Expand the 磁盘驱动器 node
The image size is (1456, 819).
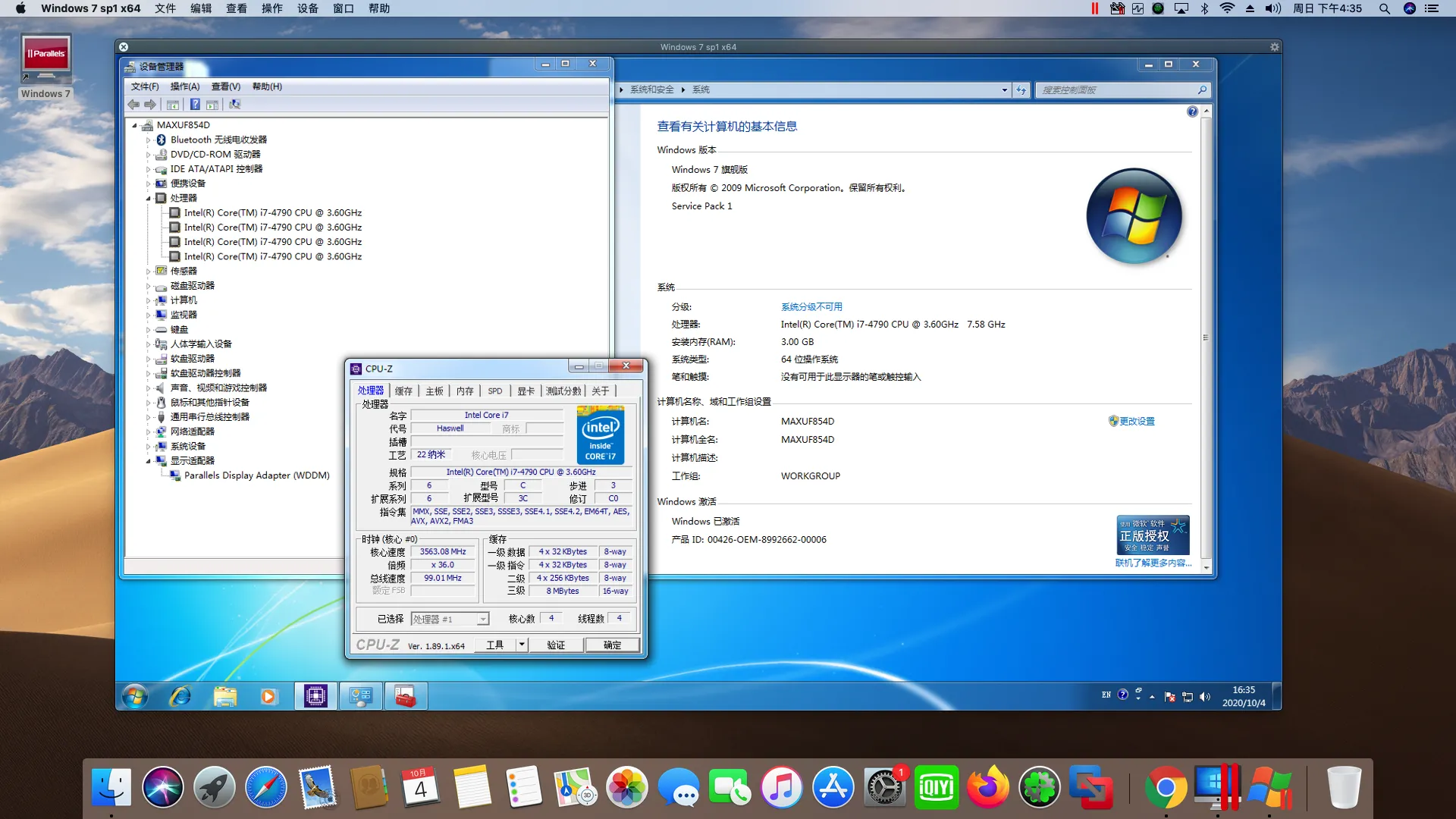(148, 286)
